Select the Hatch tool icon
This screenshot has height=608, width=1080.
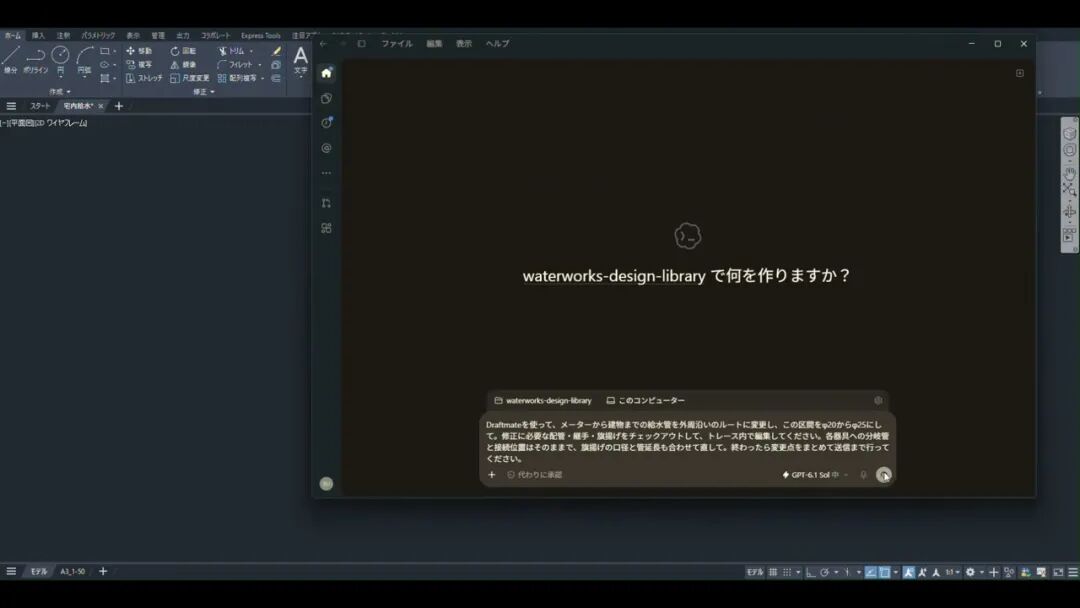(105, 78)
